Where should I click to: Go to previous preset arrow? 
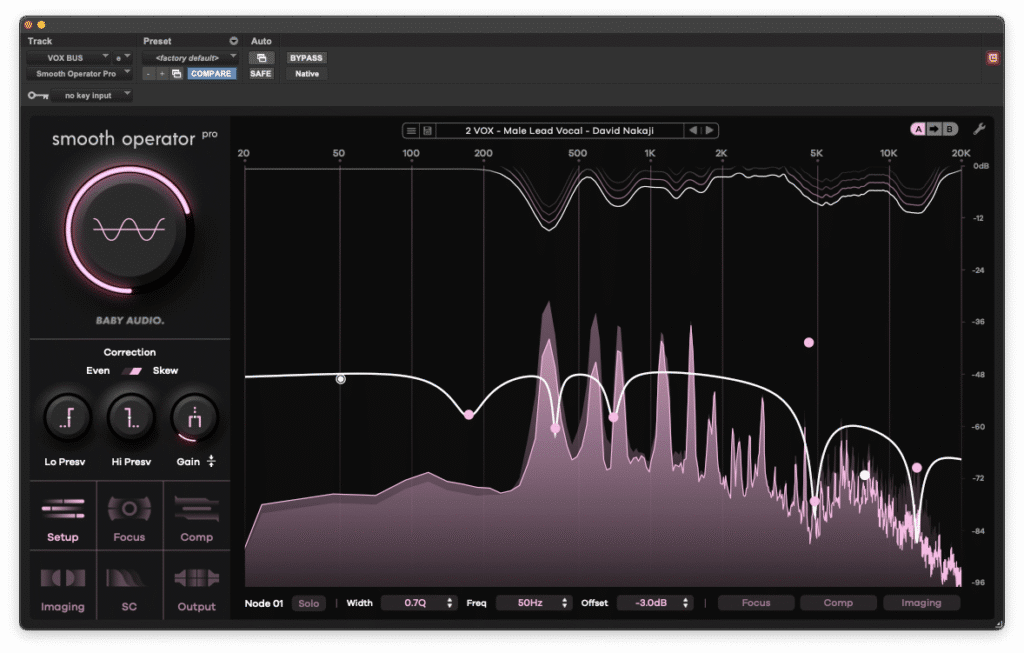(x=693, y=131)
